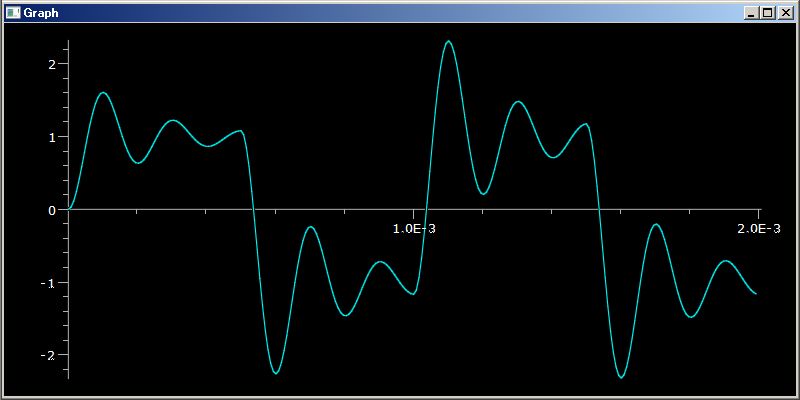Screen dimensions: 800x400
Task: Select the 2.0E-3 label on horizontal axis
Action: (759, 229)
